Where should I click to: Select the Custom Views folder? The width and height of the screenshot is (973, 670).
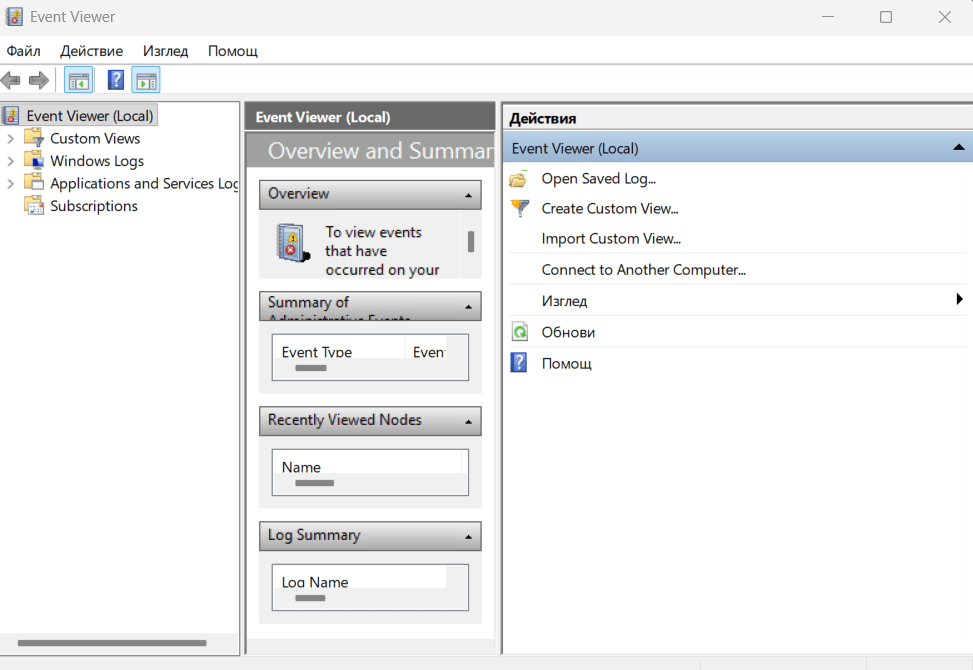95,138
